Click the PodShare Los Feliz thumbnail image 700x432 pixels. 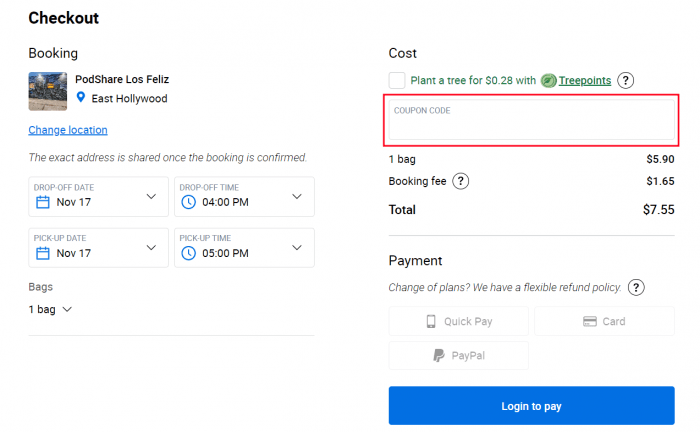pos(48,91)
